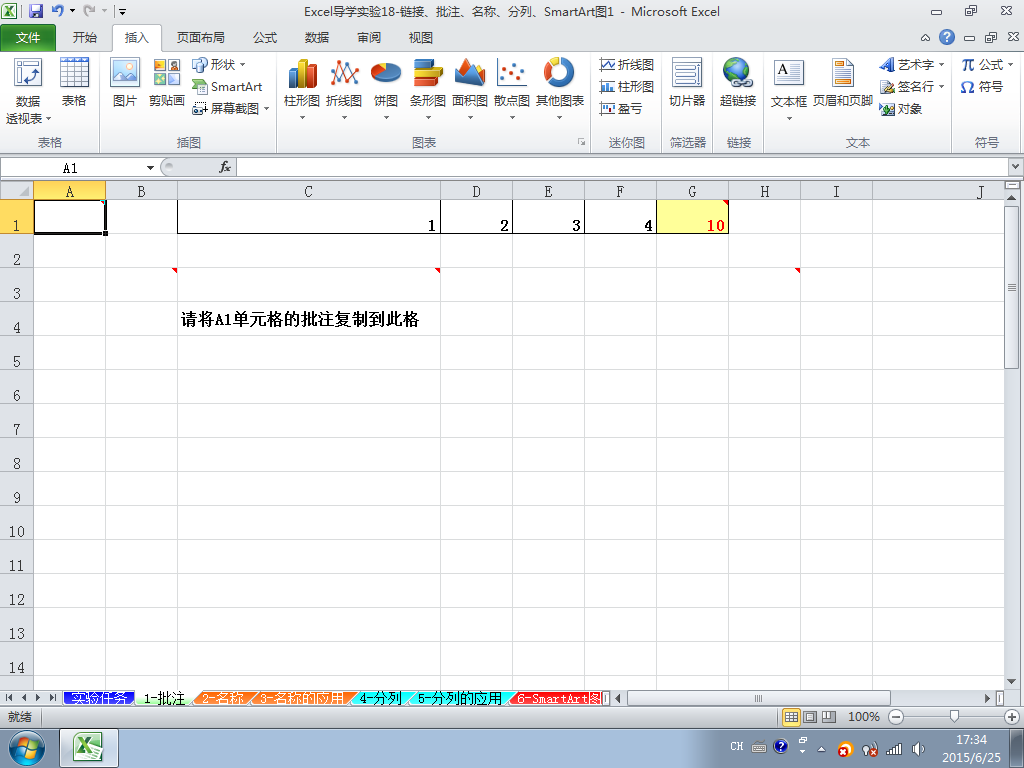The height and width of the screenshot is (768, 1024).
Task: Insert a Column sparkline (迷你图 柱形图)
Action: (x=627, y=86)
